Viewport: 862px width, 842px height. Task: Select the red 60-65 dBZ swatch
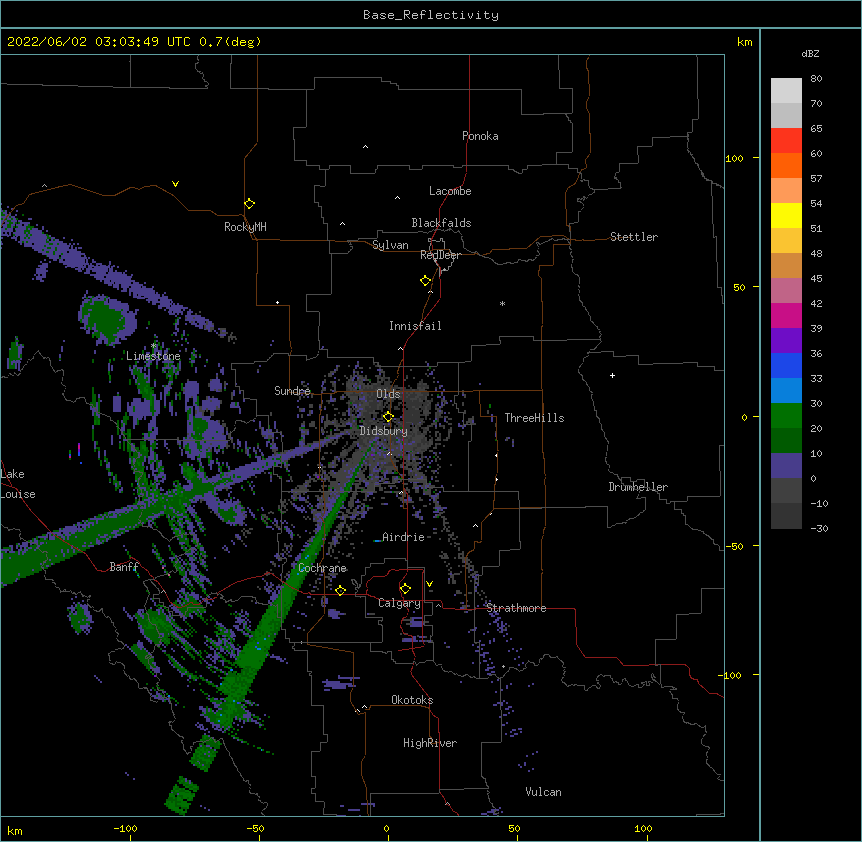pos(786,141)
